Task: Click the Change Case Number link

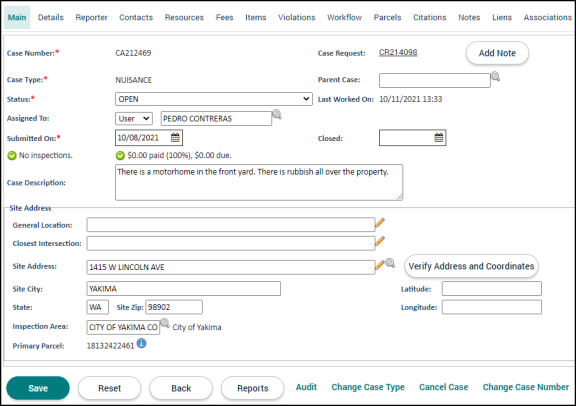Action: (x=526, y=387)
